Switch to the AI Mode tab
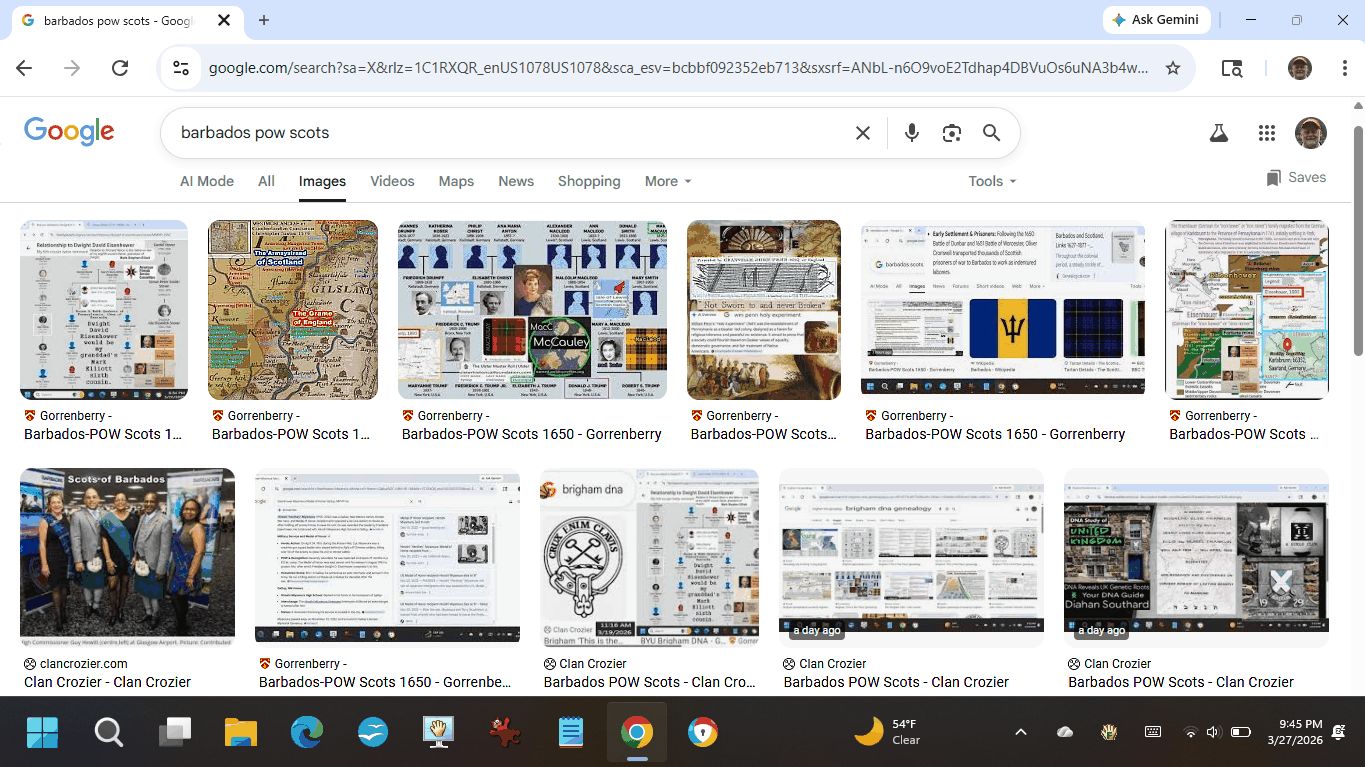 click(x=207, y=181)
